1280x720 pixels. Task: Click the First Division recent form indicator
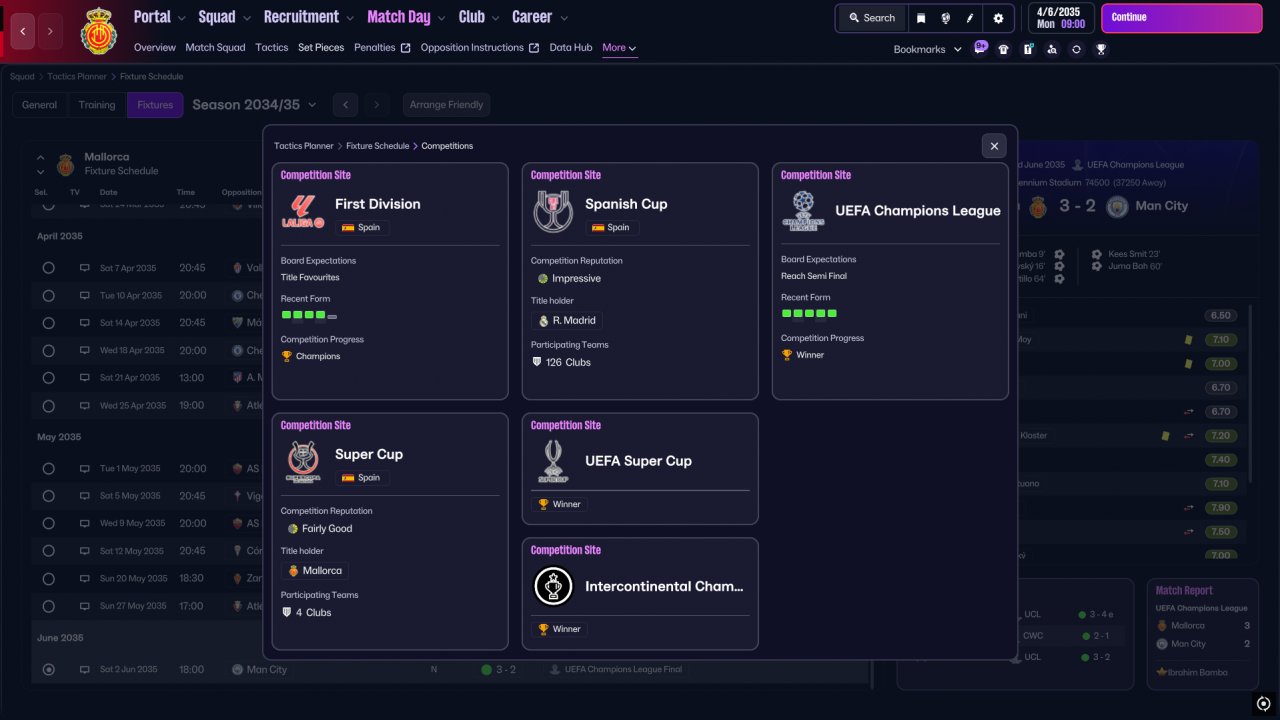coord(309,315)
